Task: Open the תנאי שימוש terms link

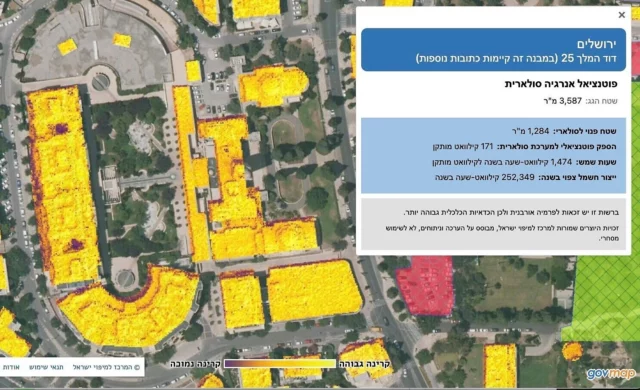Action: [x=46, y=367]
